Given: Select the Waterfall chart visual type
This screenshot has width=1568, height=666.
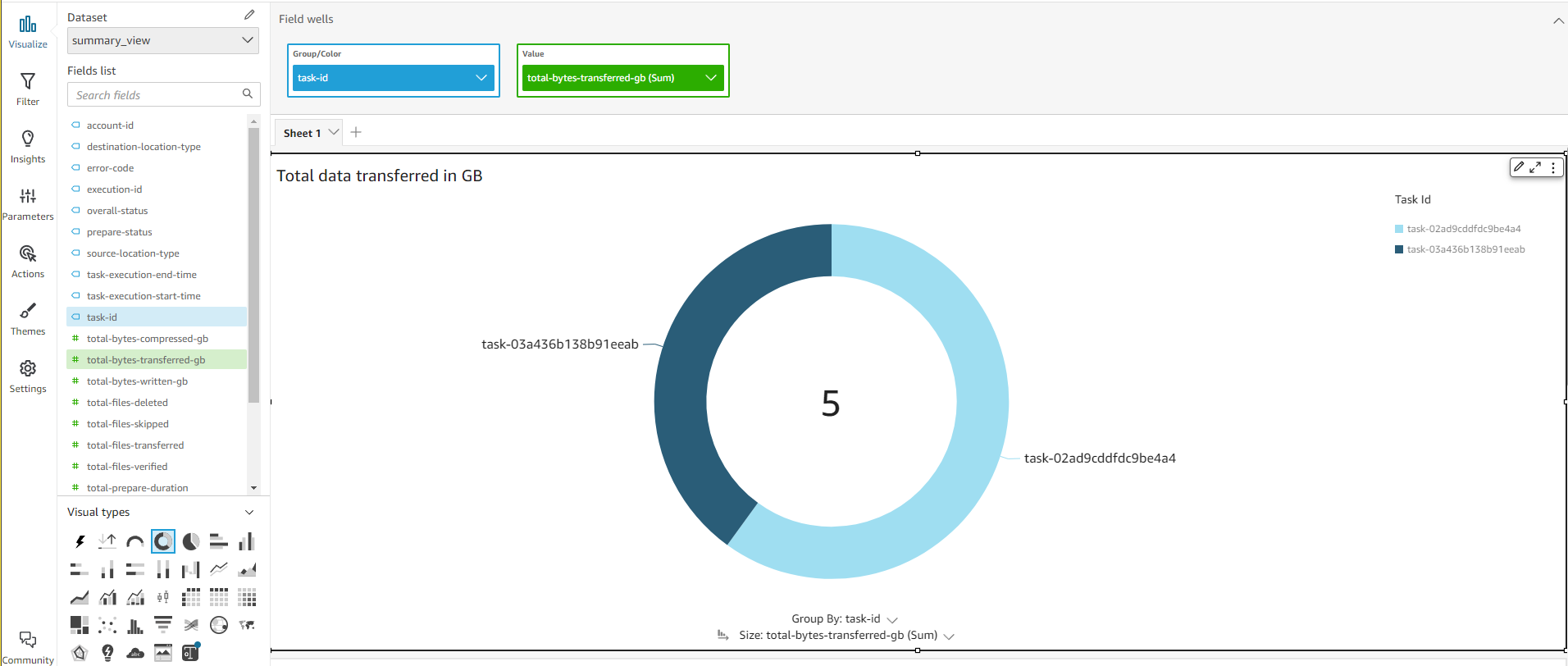Looking at the screenshot, I should [191, 569].
